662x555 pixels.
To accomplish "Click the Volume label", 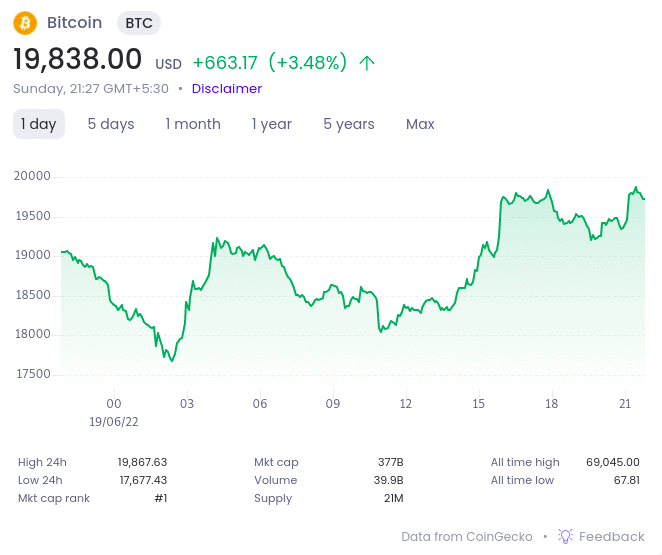I will [x=275, y=480].
